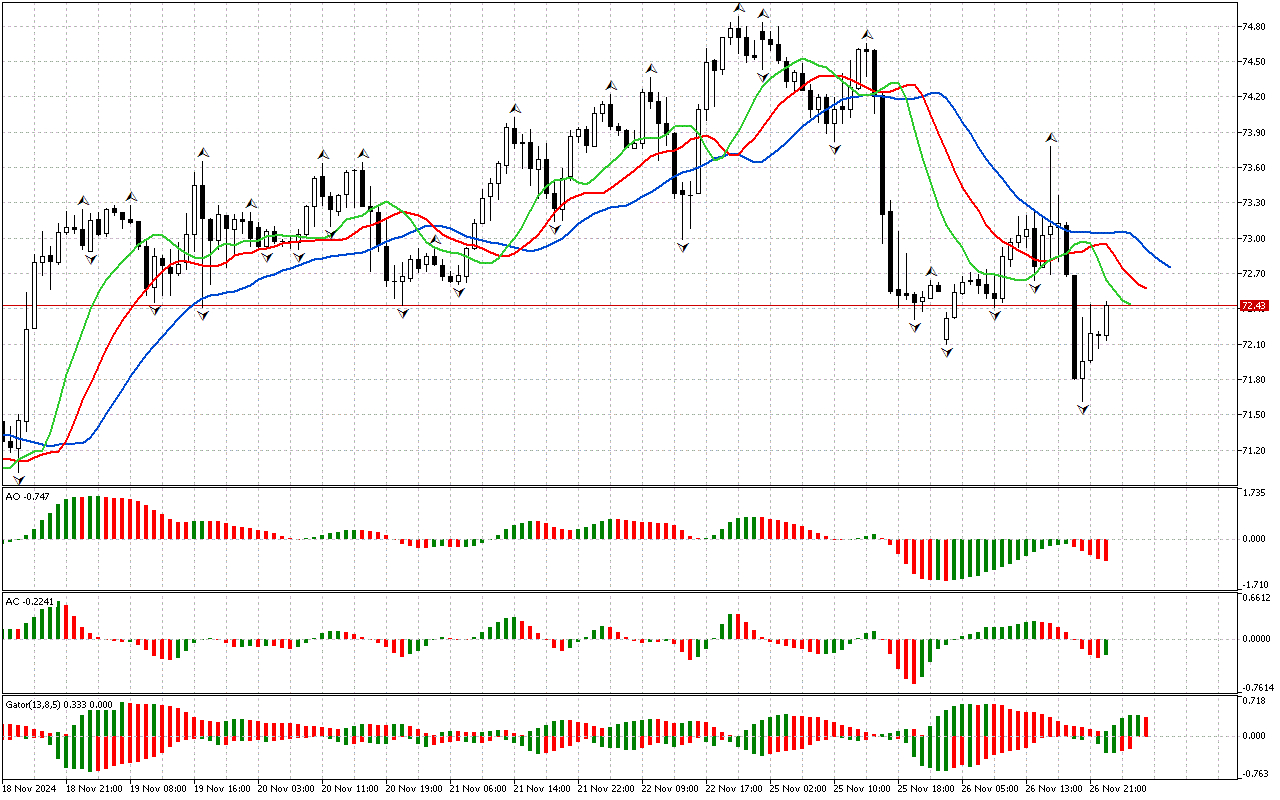Screen dimensions: 1280x800
Task: Select the "26 Nov 21:00" time label
Action: click(x=1118, y=789)
